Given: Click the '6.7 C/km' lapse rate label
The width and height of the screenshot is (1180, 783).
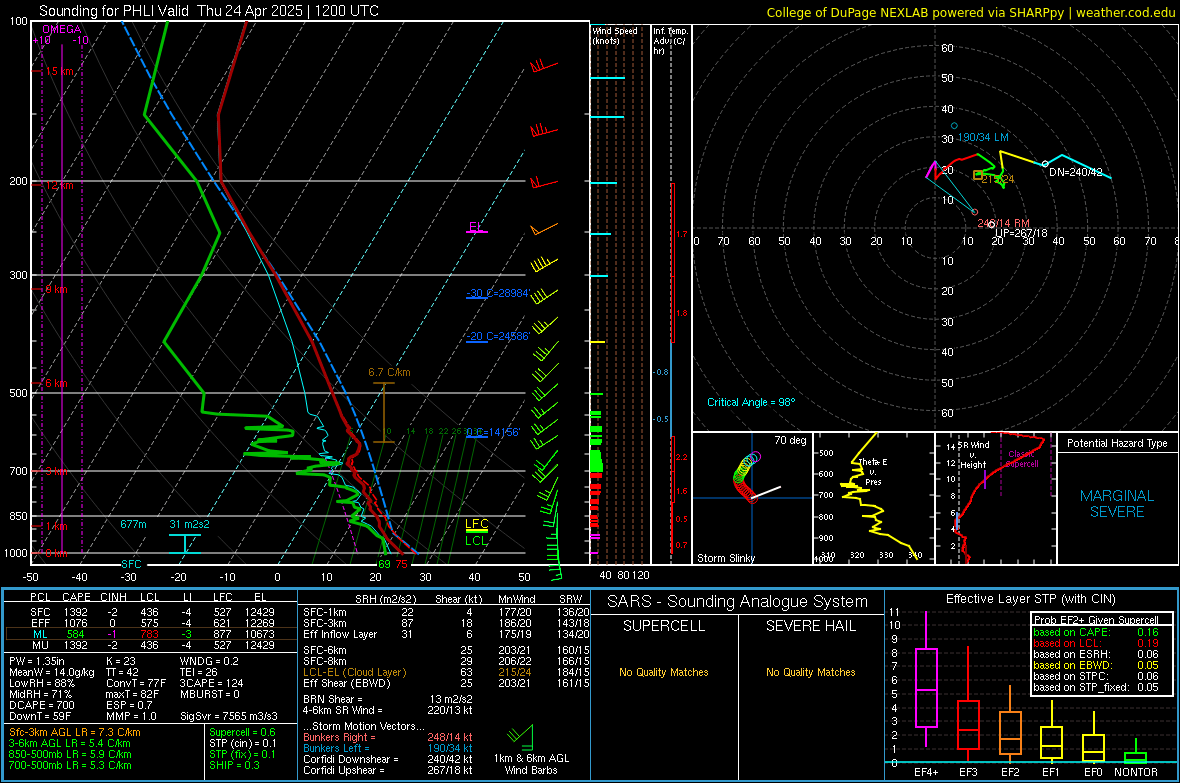Looking at the screenshot, I should 389,373.
